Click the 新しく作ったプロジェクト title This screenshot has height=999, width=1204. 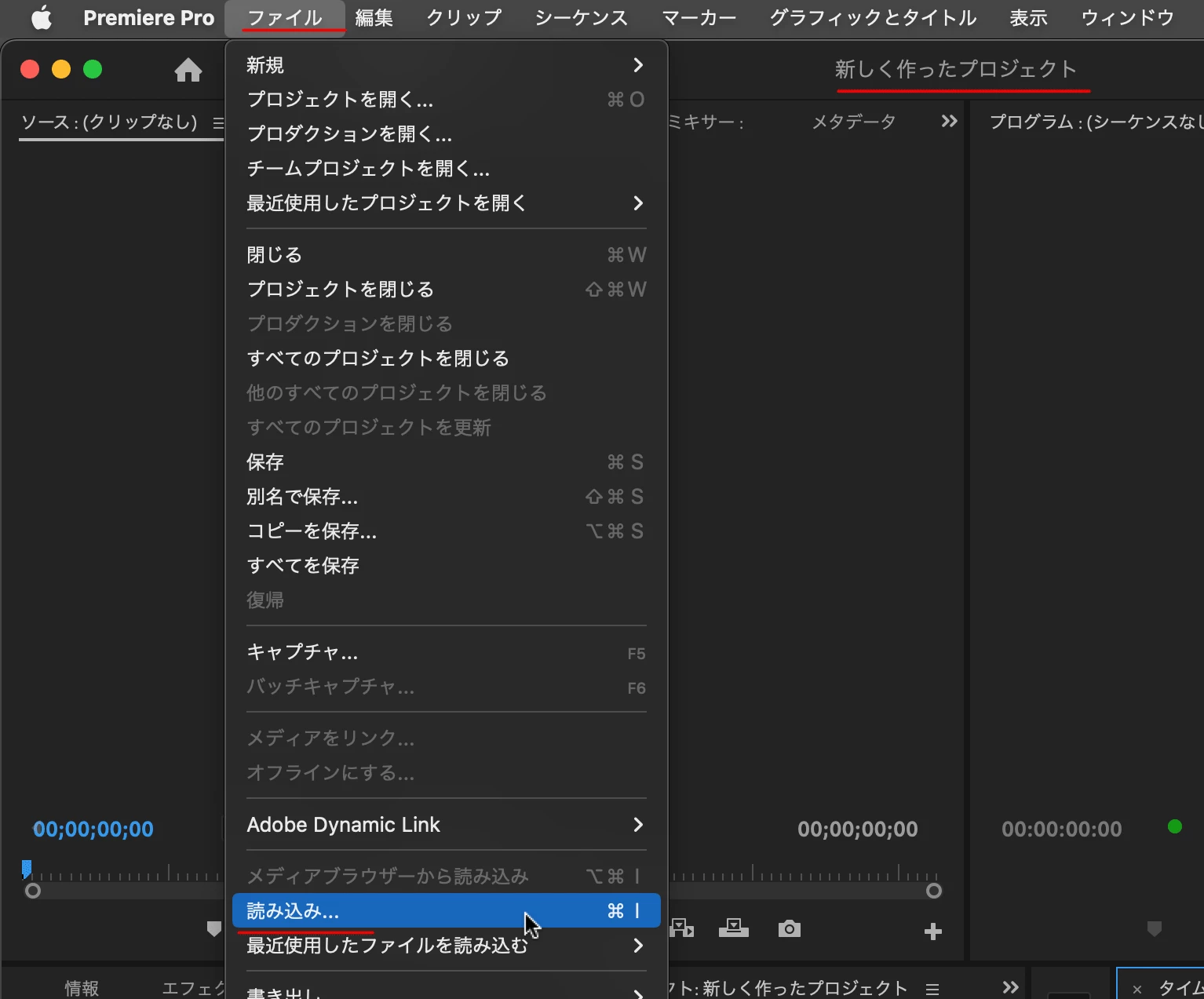click(x=956, y=69)
